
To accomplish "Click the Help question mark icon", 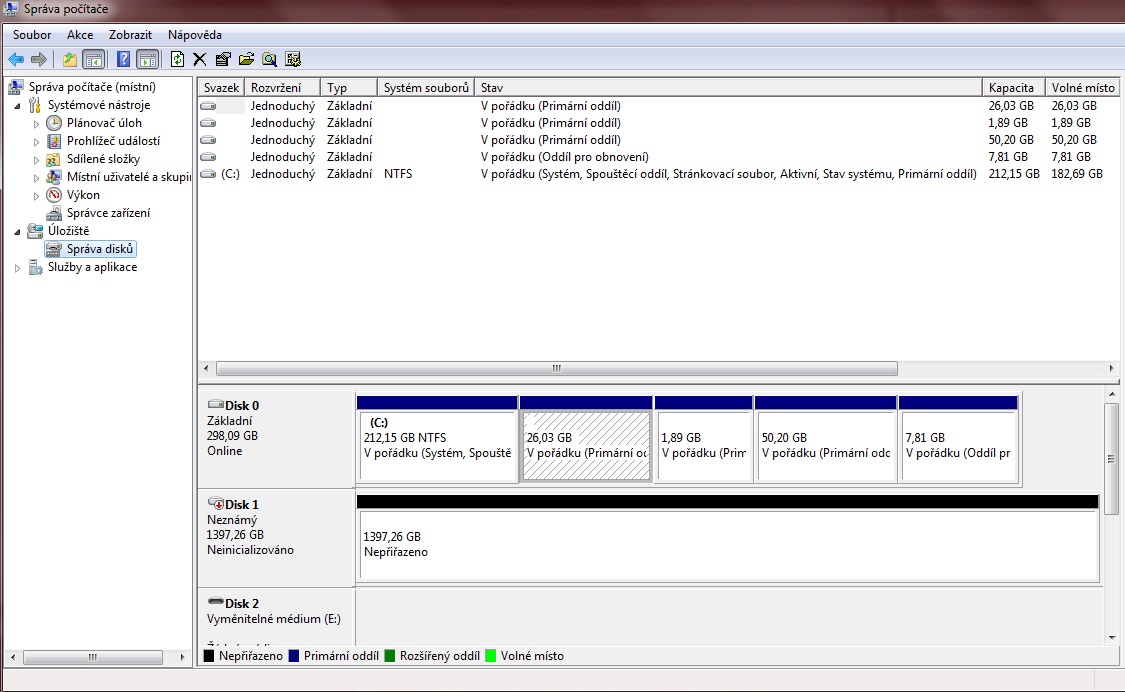I will 124,59.
